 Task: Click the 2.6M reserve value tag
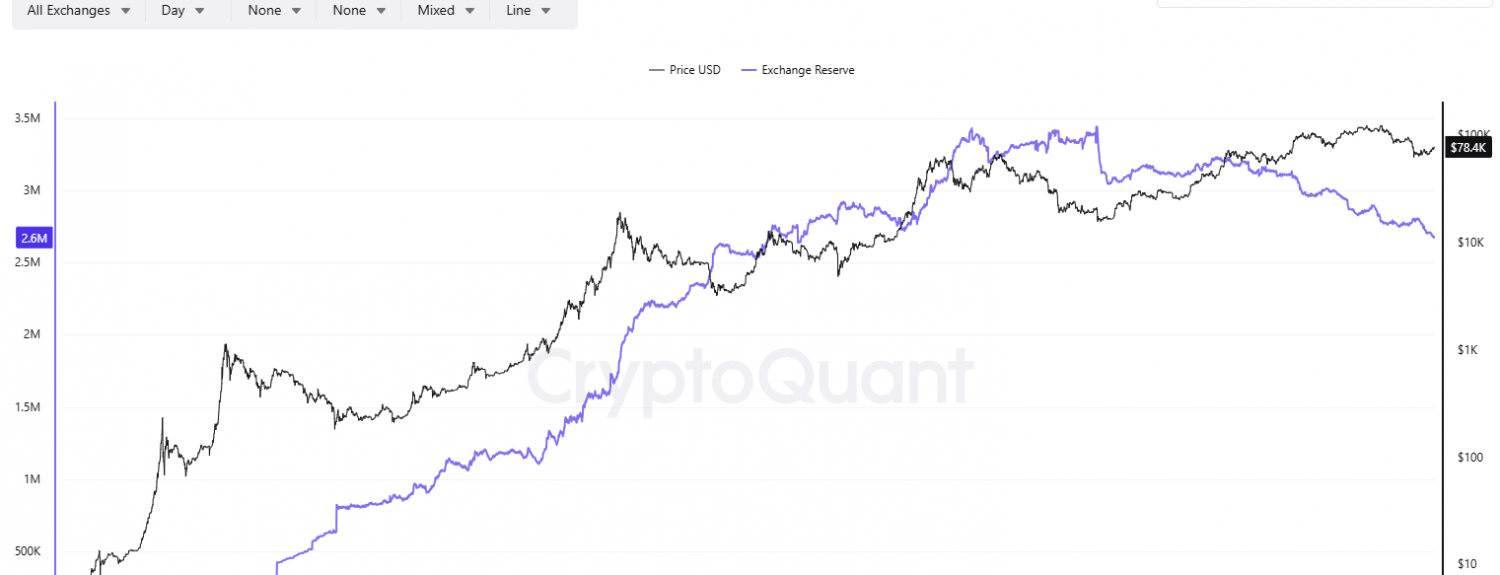pyautogui.click(x=32, y=238)
